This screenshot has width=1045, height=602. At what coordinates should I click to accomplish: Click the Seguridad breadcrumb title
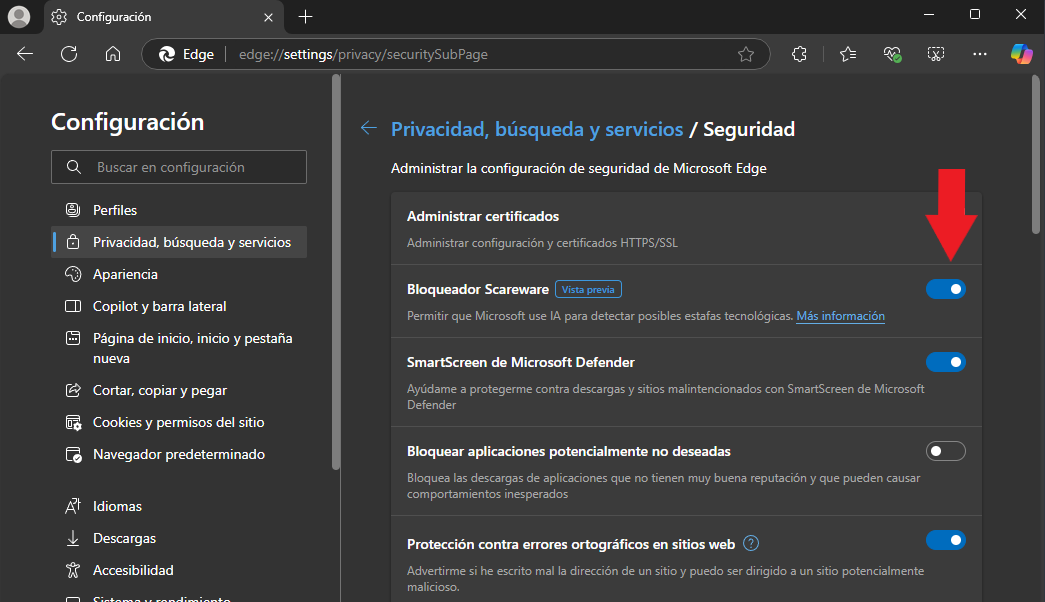point(748,129)
